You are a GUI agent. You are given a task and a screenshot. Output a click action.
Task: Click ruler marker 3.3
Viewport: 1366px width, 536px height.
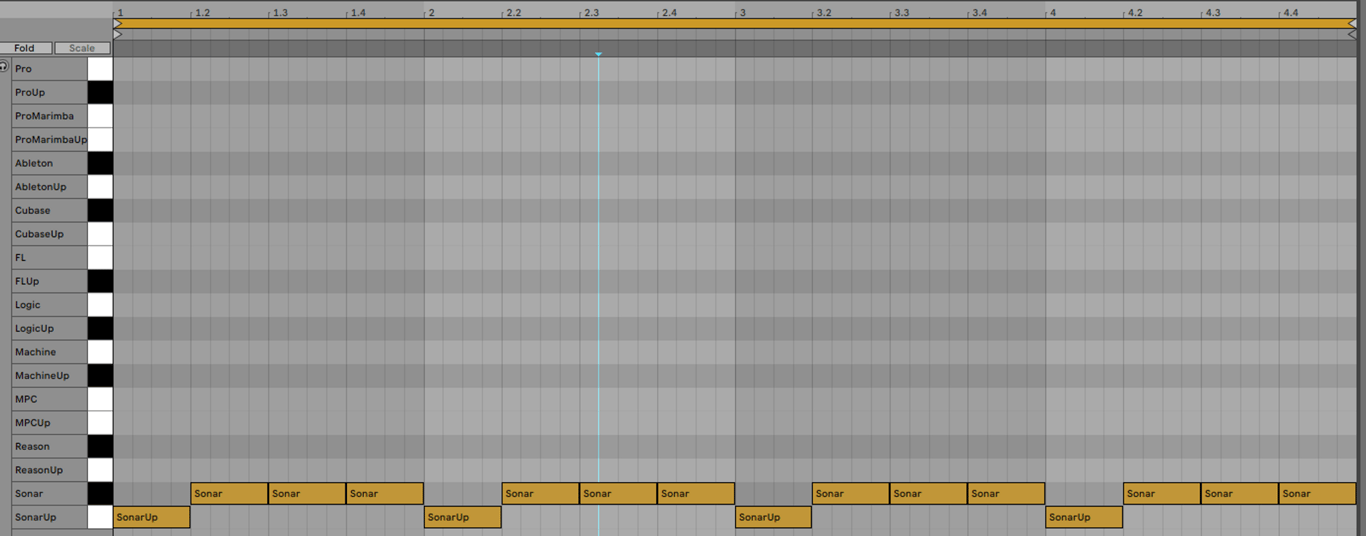point(902,13)
